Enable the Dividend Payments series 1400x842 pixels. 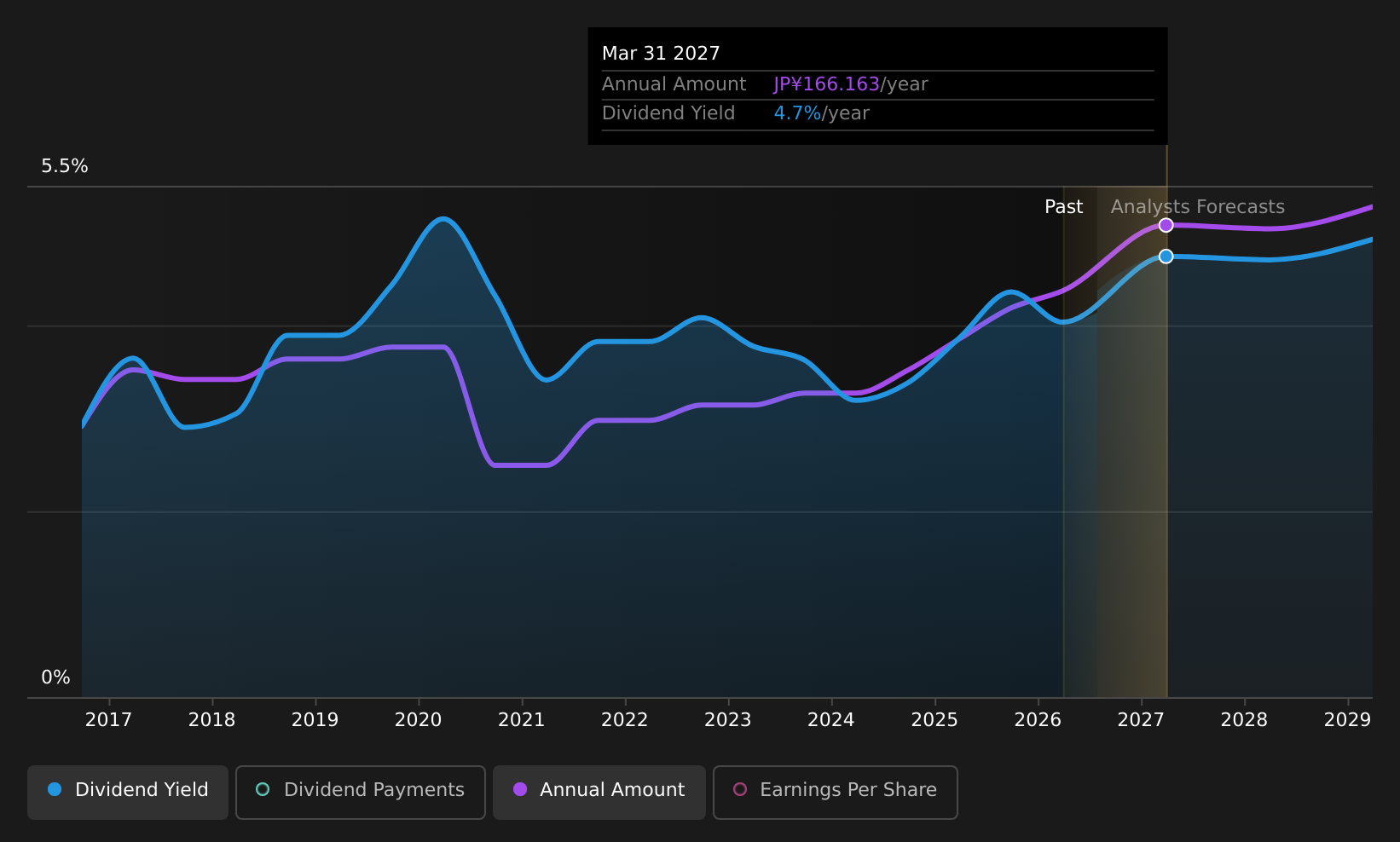click(361, 792)
